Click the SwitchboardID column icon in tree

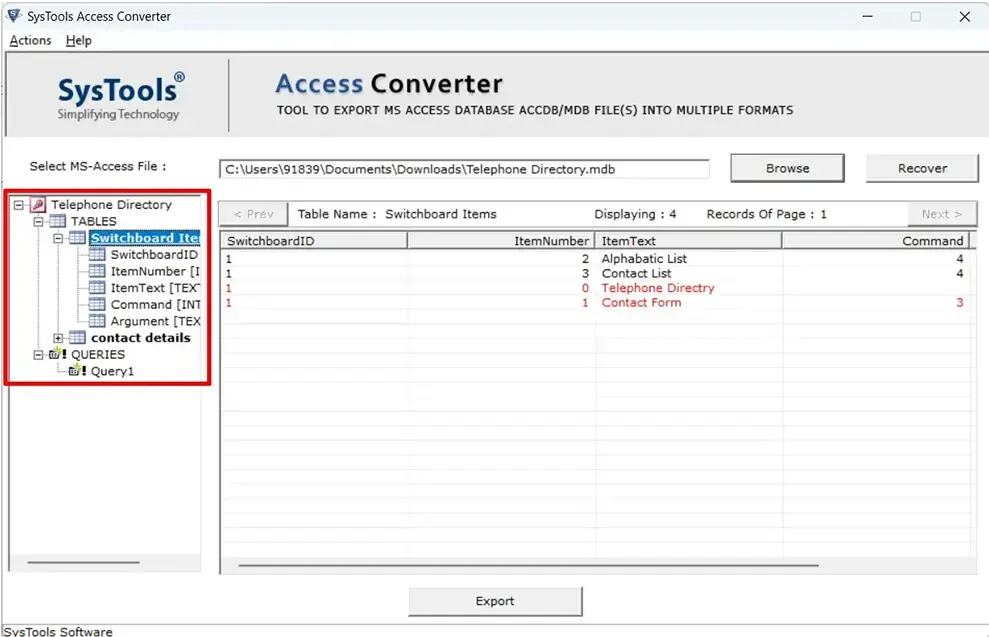97,254
